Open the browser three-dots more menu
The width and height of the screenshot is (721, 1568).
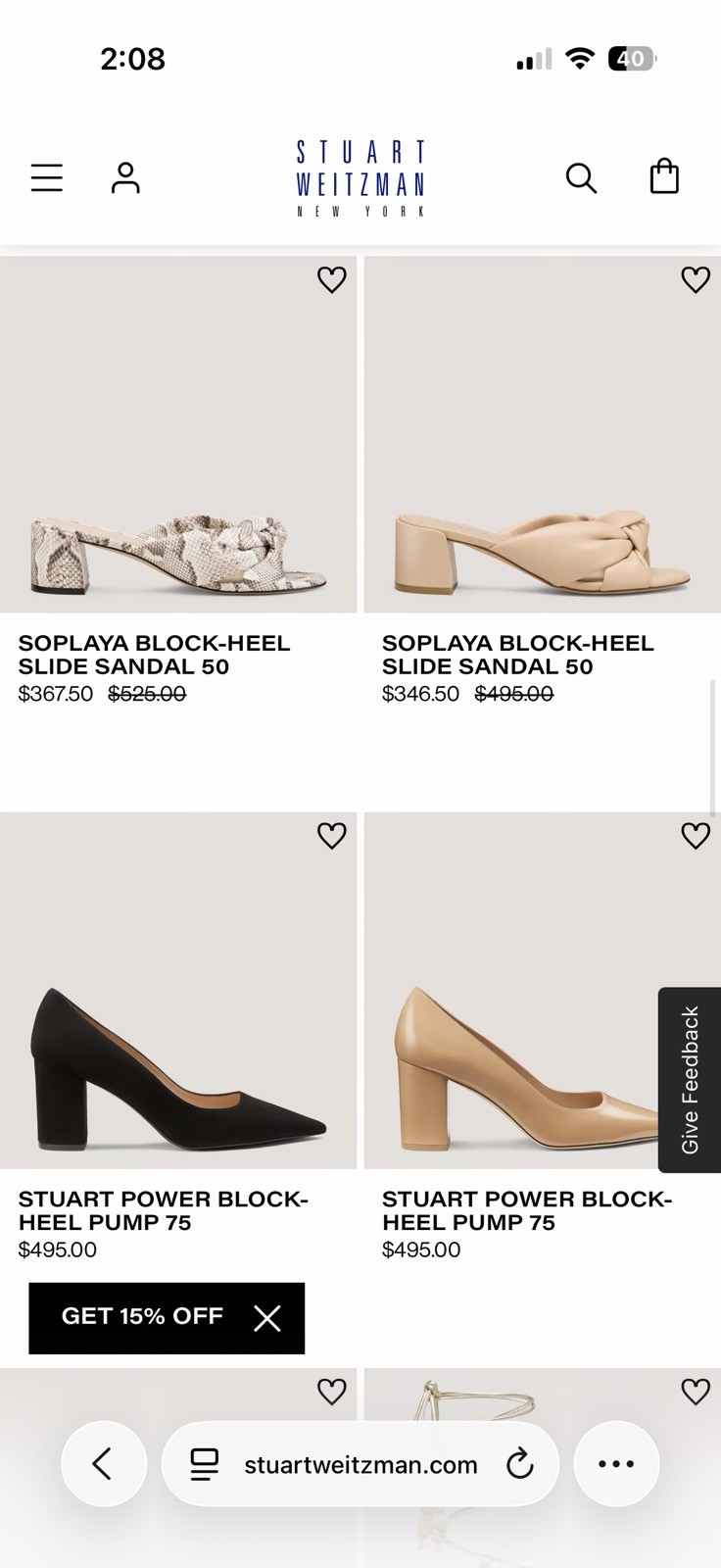pyautogui.click(x=616, y=1464)
